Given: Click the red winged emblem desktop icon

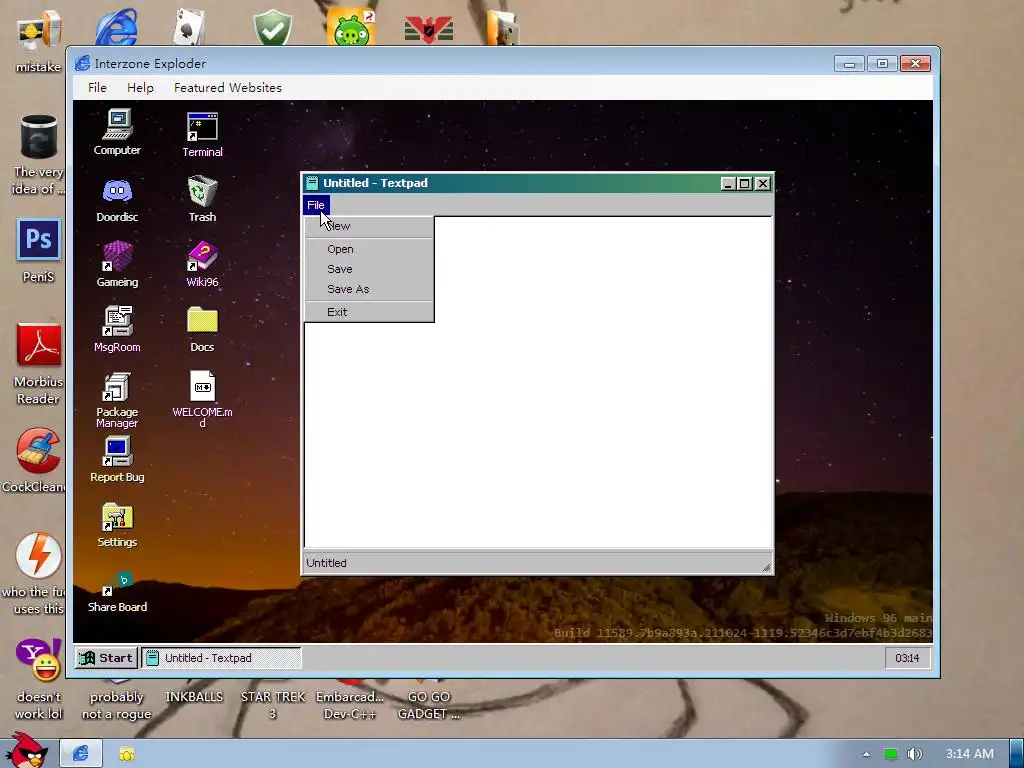Looking at the screenshot, I should coord(429,29).
